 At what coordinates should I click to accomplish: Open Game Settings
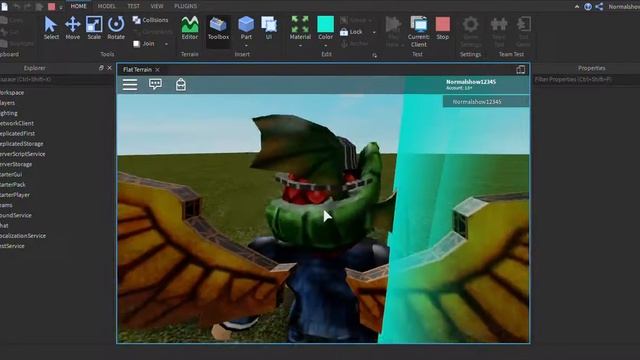pyautogui.click(x=471, y=32)
